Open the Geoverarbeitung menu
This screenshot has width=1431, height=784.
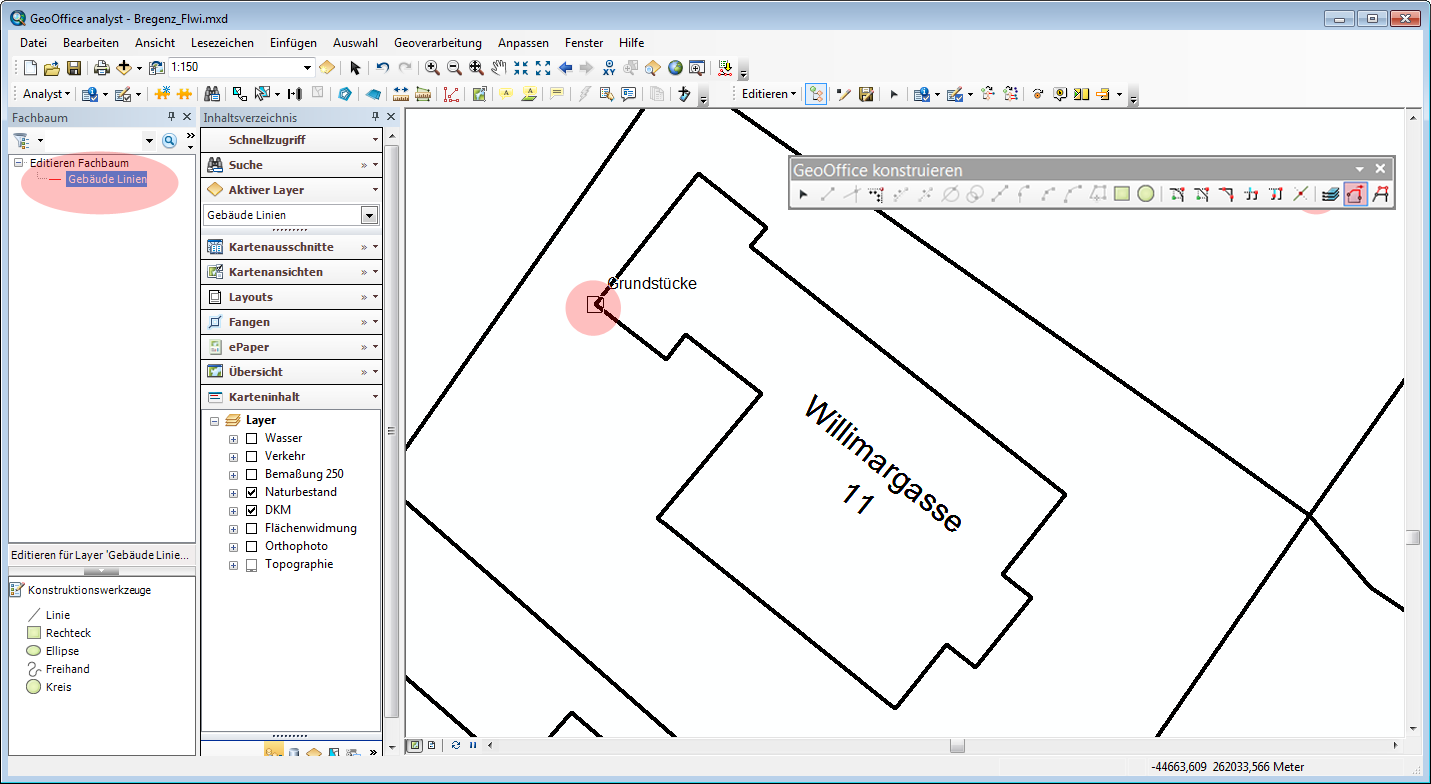pos(437,43)
